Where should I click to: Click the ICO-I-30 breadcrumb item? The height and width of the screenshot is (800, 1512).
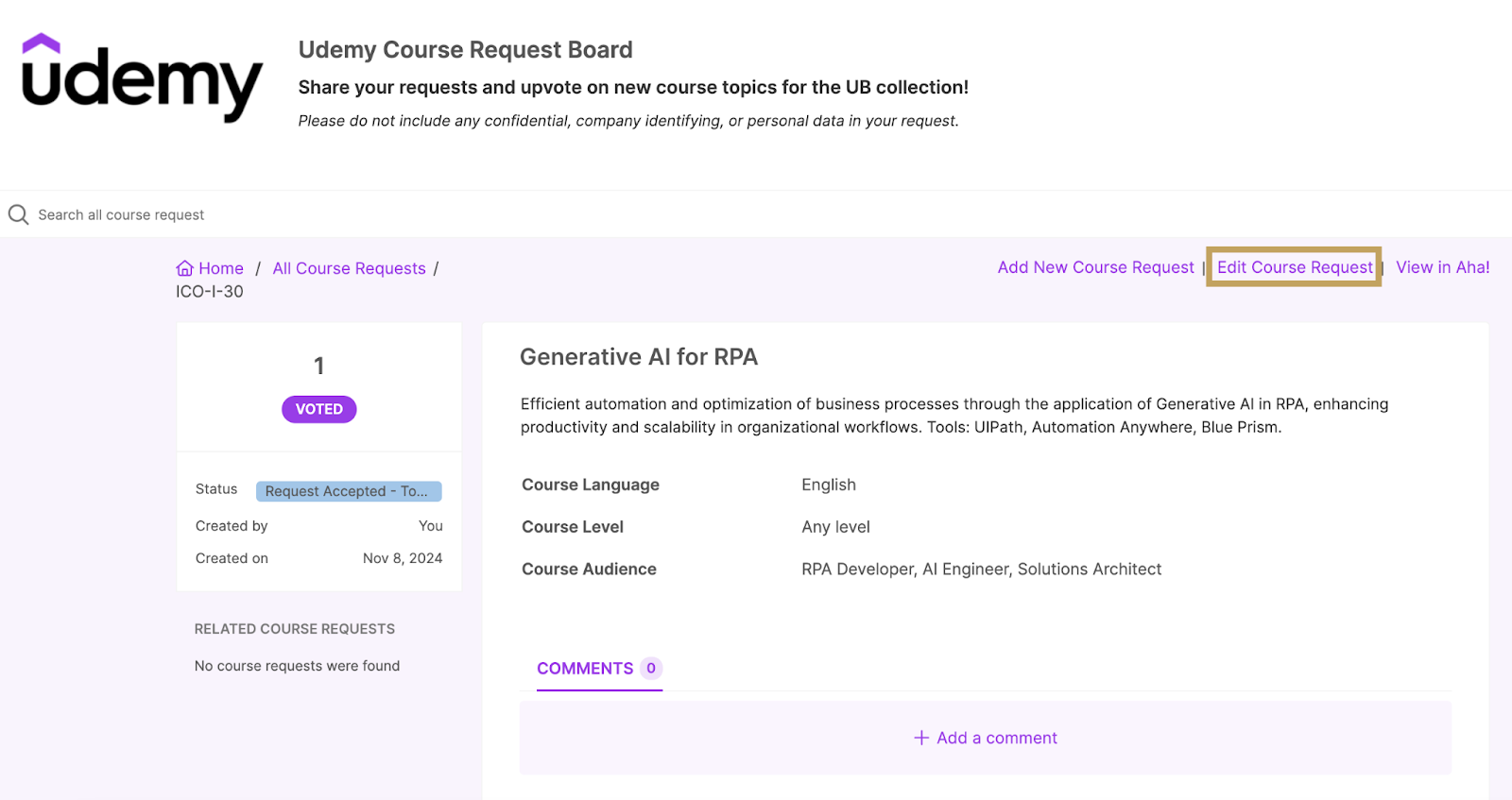point(210,292)
